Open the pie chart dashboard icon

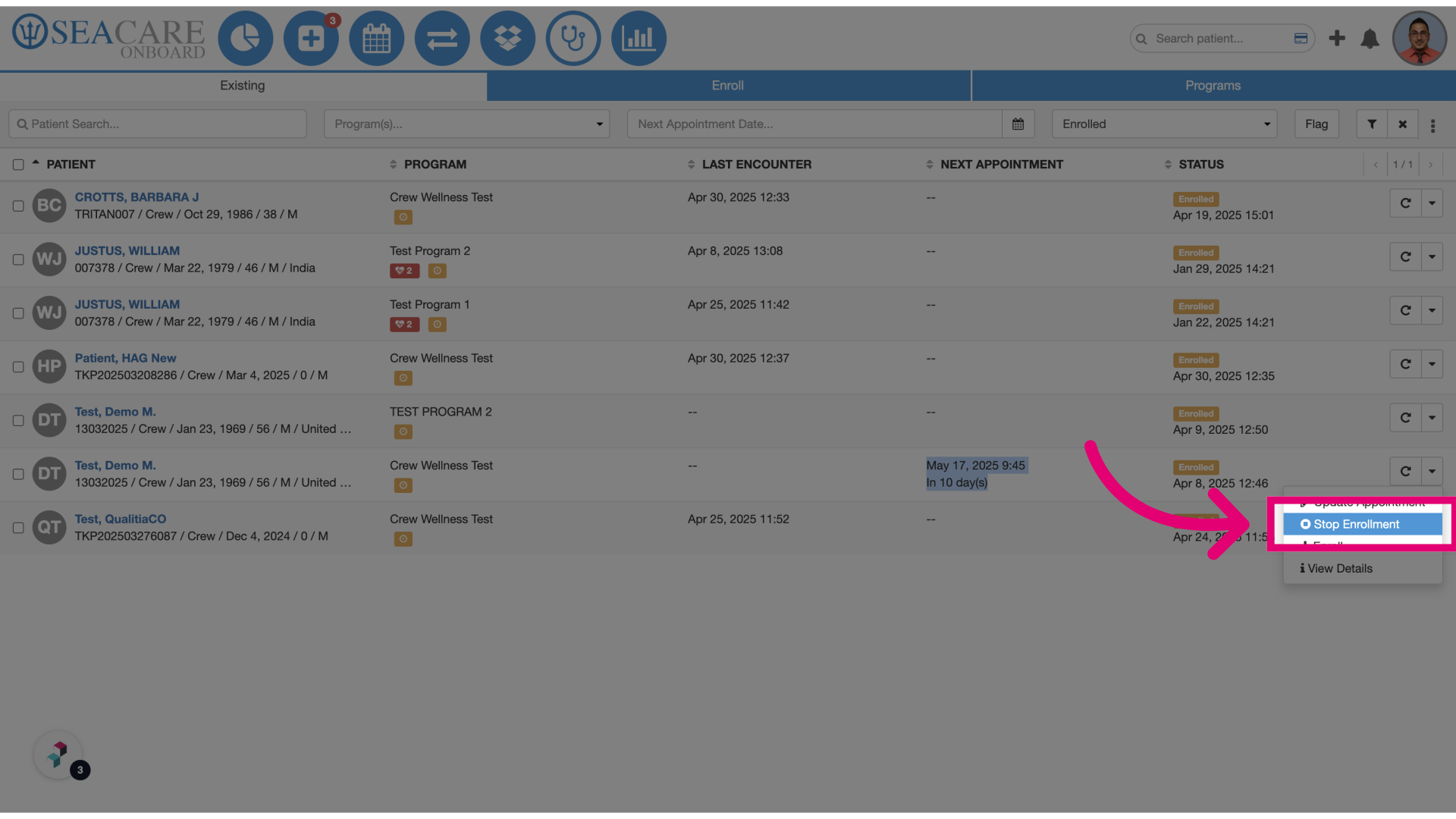(x=245, y=38)
